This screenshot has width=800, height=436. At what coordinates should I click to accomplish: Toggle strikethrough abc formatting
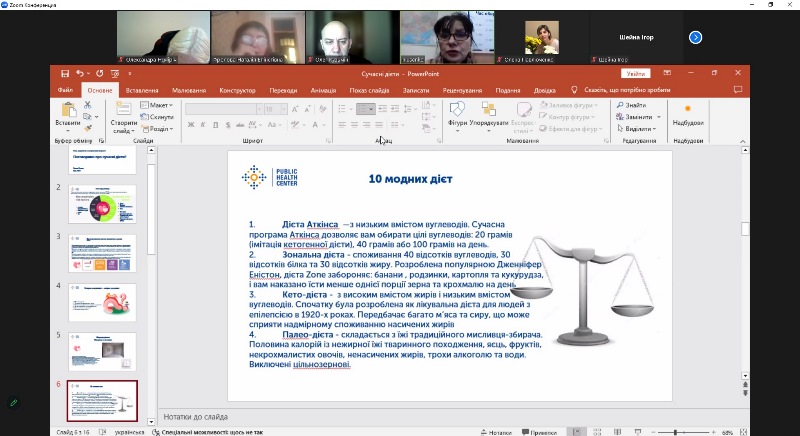[x=240, y=124]
